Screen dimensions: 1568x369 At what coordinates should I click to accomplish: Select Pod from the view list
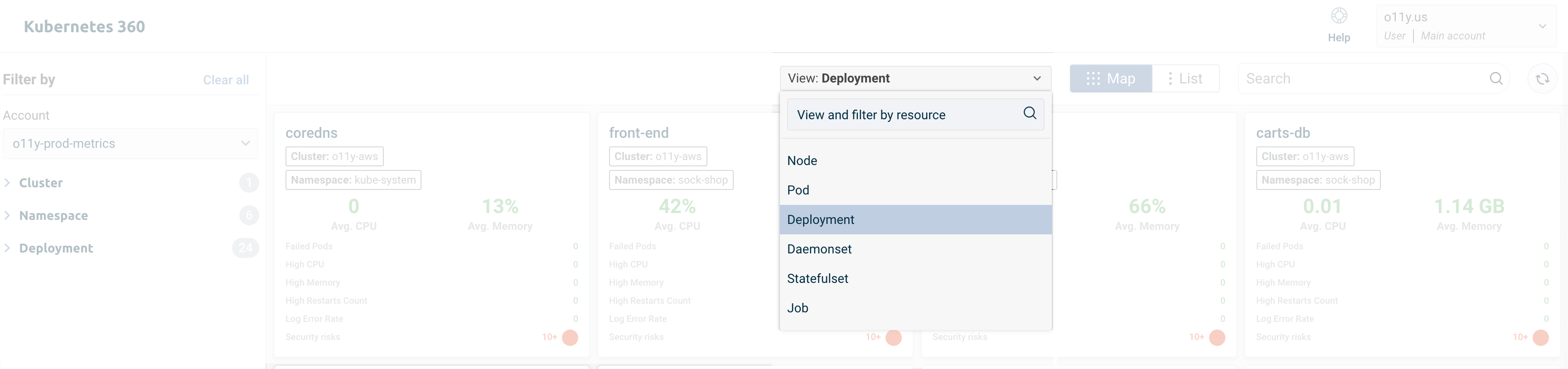(915, 190)
